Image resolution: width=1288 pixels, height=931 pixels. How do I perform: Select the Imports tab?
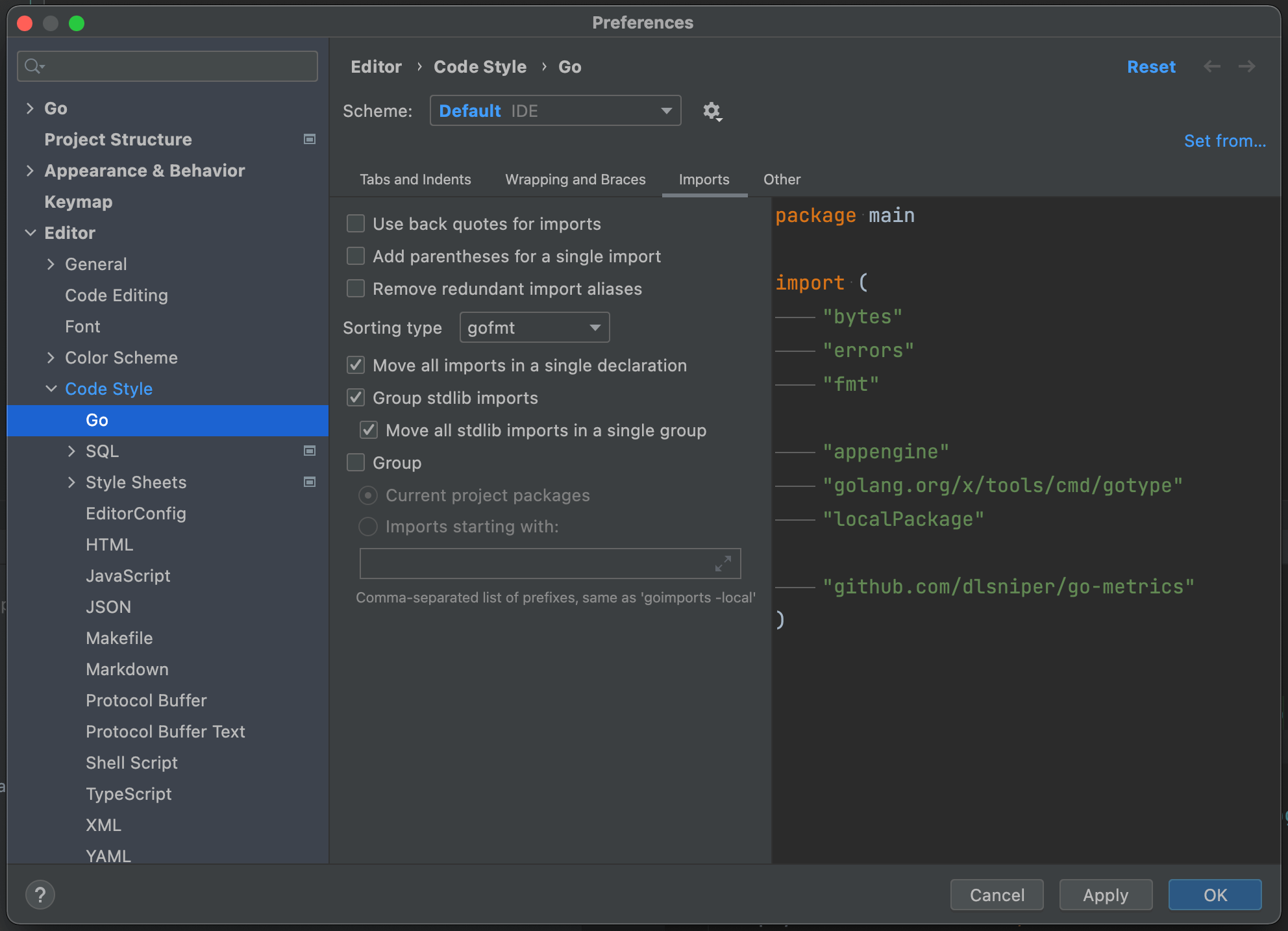[704, 179]
